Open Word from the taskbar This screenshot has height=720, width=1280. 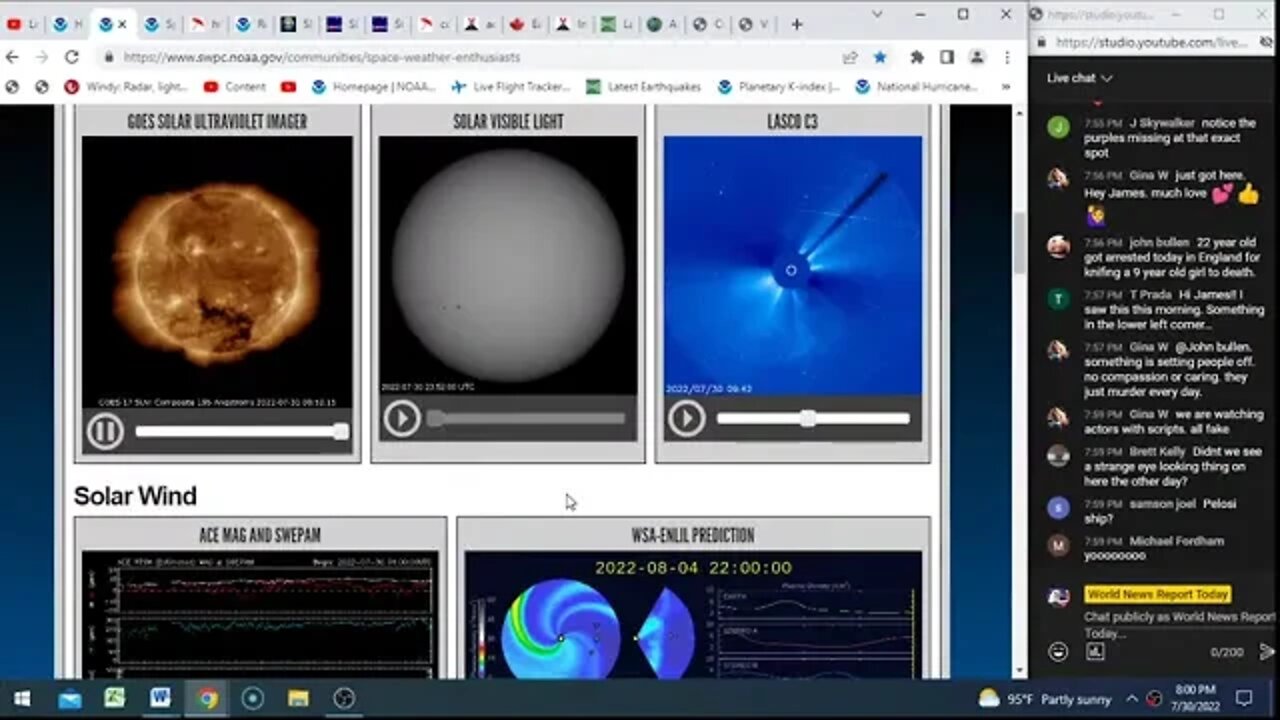(160, 698)
